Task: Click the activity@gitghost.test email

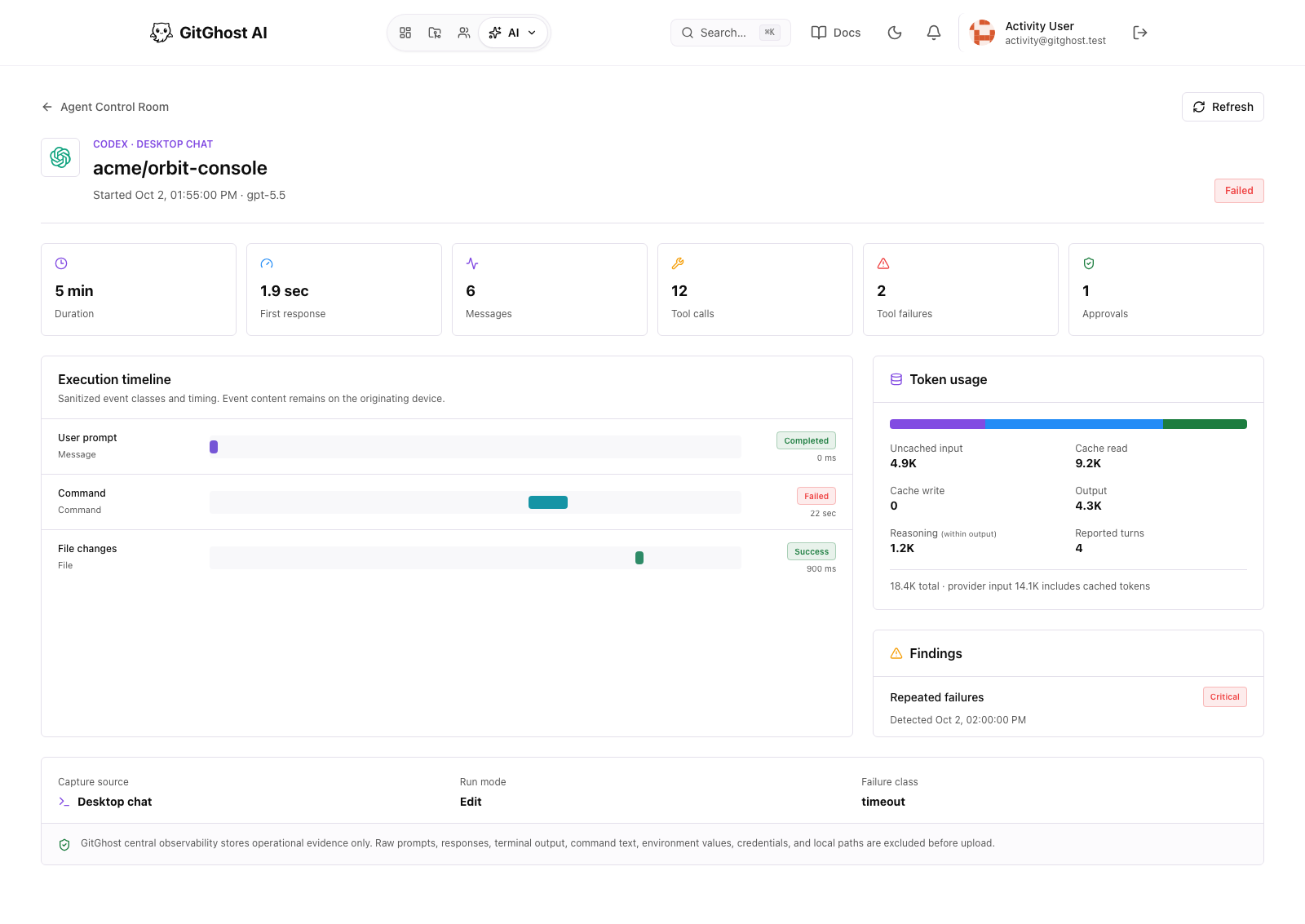Action: click(1055, 41)
